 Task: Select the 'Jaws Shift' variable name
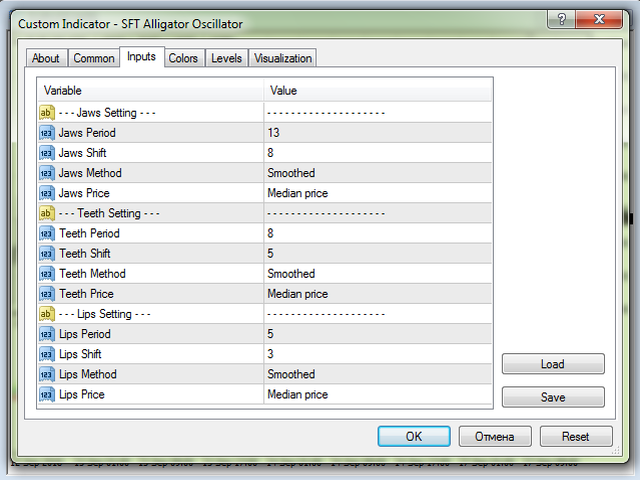(x=82, y=153)
